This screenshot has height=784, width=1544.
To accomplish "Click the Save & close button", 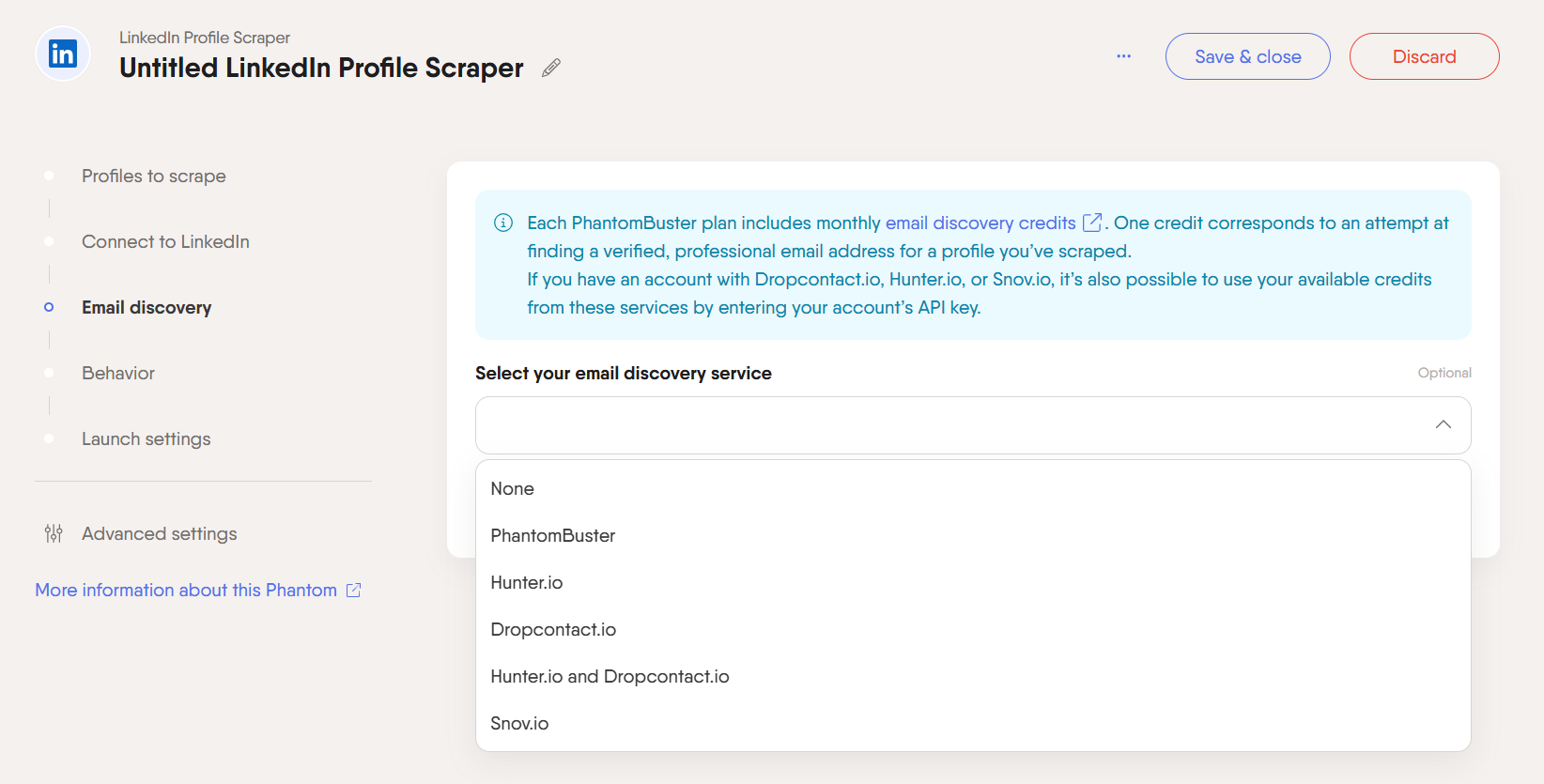I will click(x=1247, y=56).
